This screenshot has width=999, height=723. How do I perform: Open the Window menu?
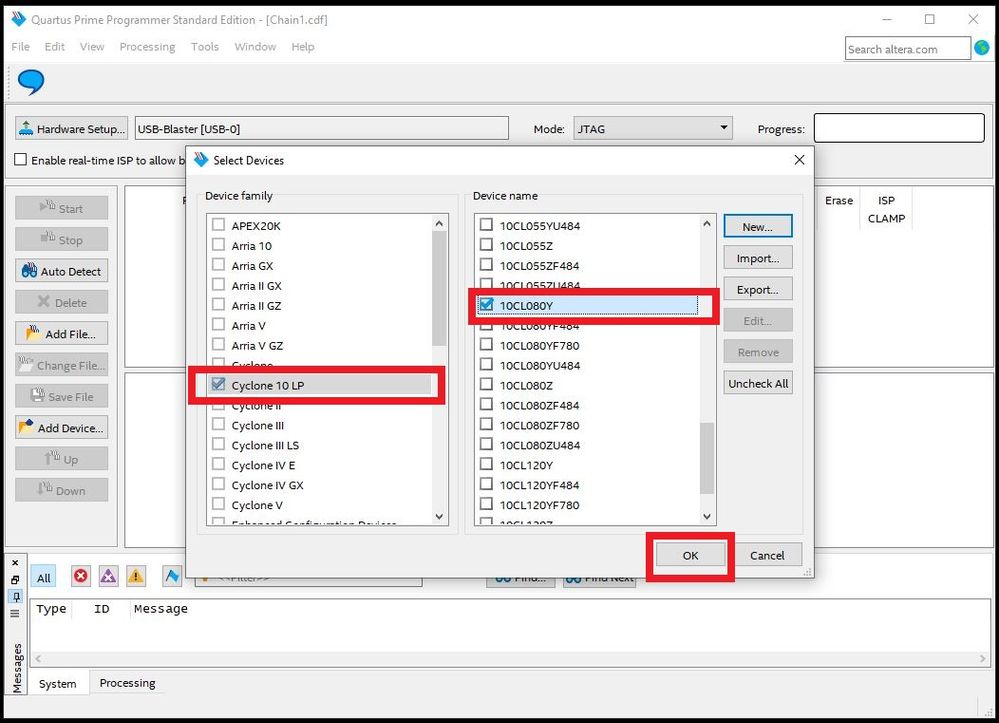pyautogui.click(x=255, y=47)
